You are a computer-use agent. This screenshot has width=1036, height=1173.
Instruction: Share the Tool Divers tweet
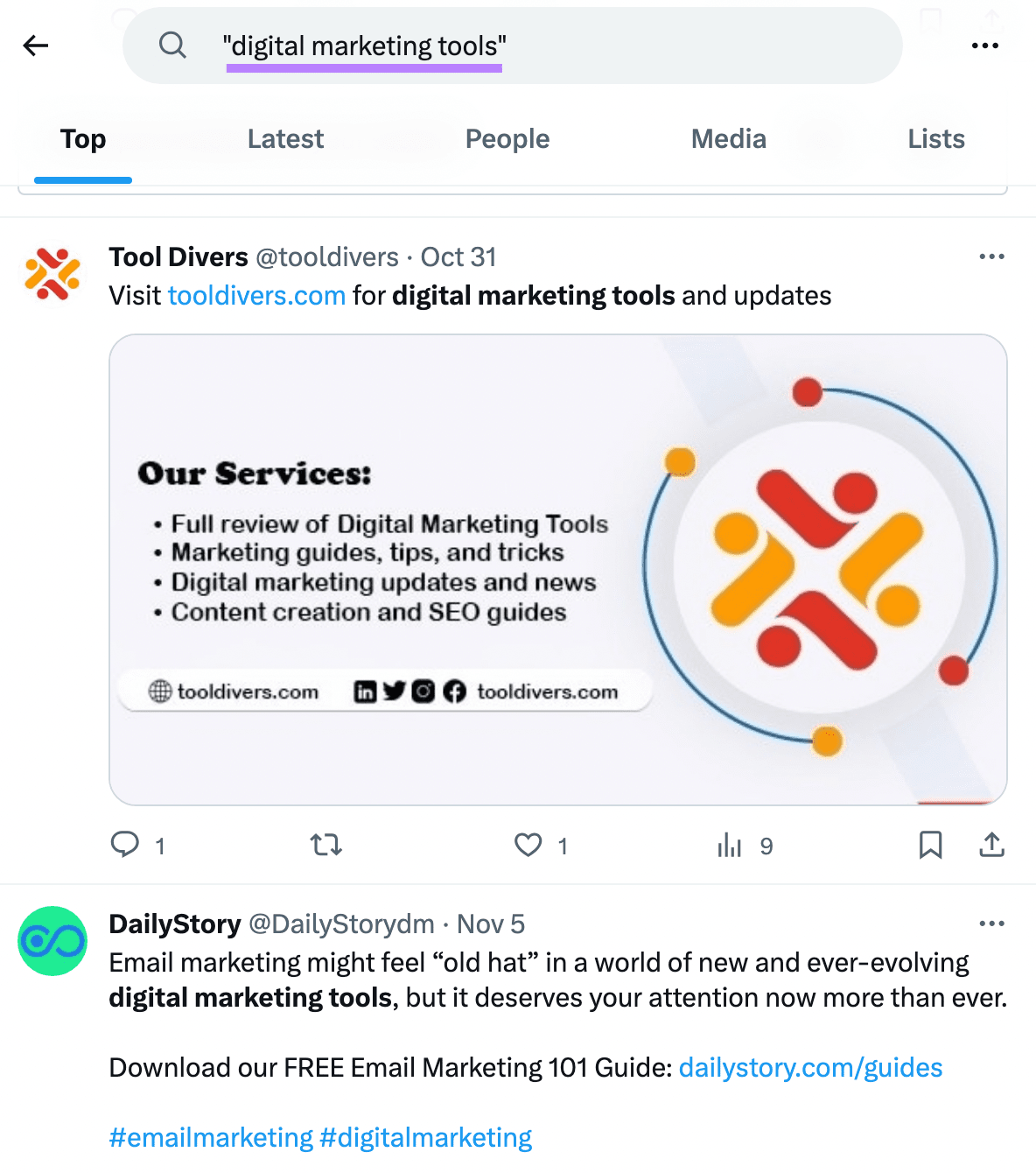point(991,845)
